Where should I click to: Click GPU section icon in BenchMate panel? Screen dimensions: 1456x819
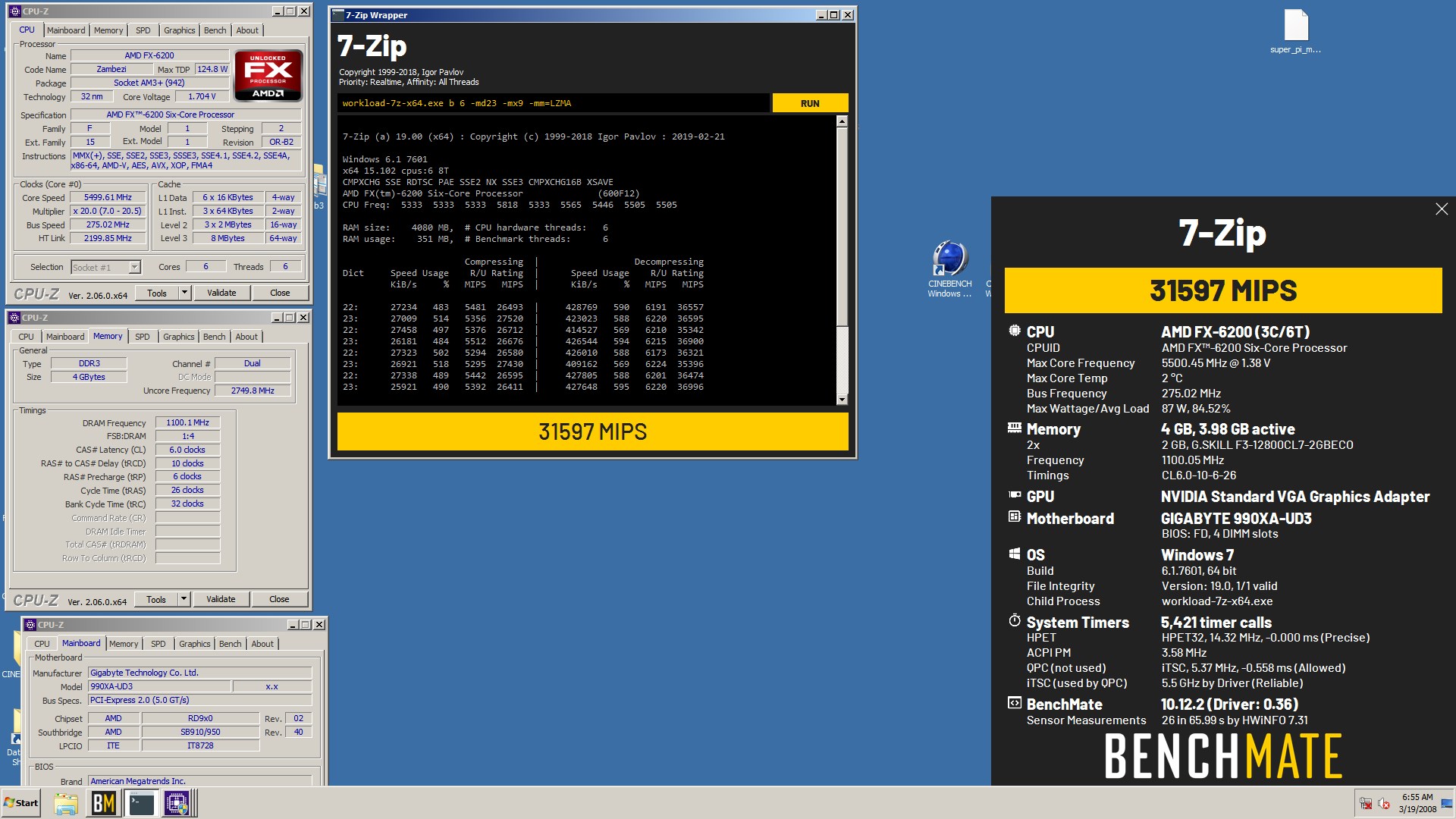(1015, 495)
